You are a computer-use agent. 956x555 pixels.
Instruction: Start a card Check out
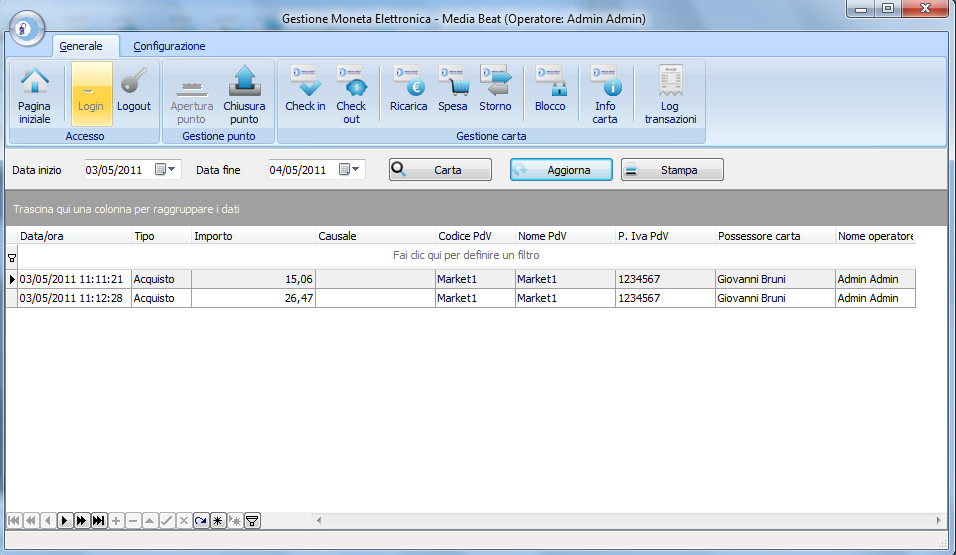pyautogui.click(x=351, y=95)
